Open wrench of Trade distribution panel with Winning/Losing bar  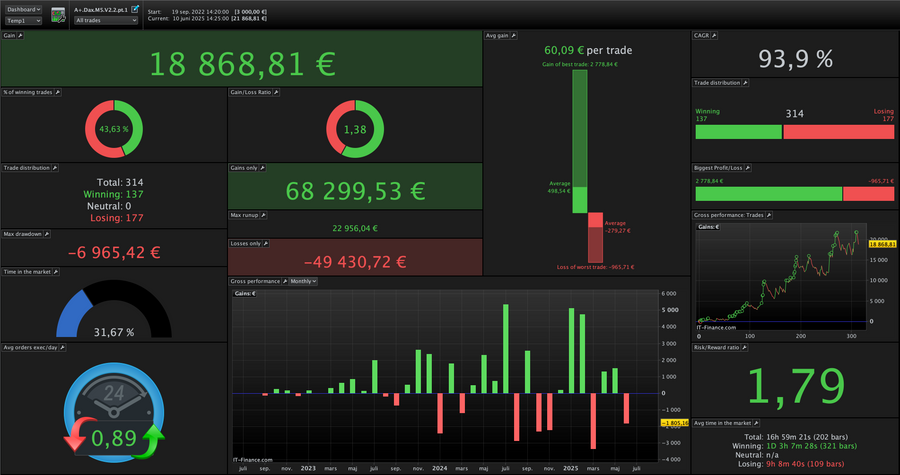[746, 83]
